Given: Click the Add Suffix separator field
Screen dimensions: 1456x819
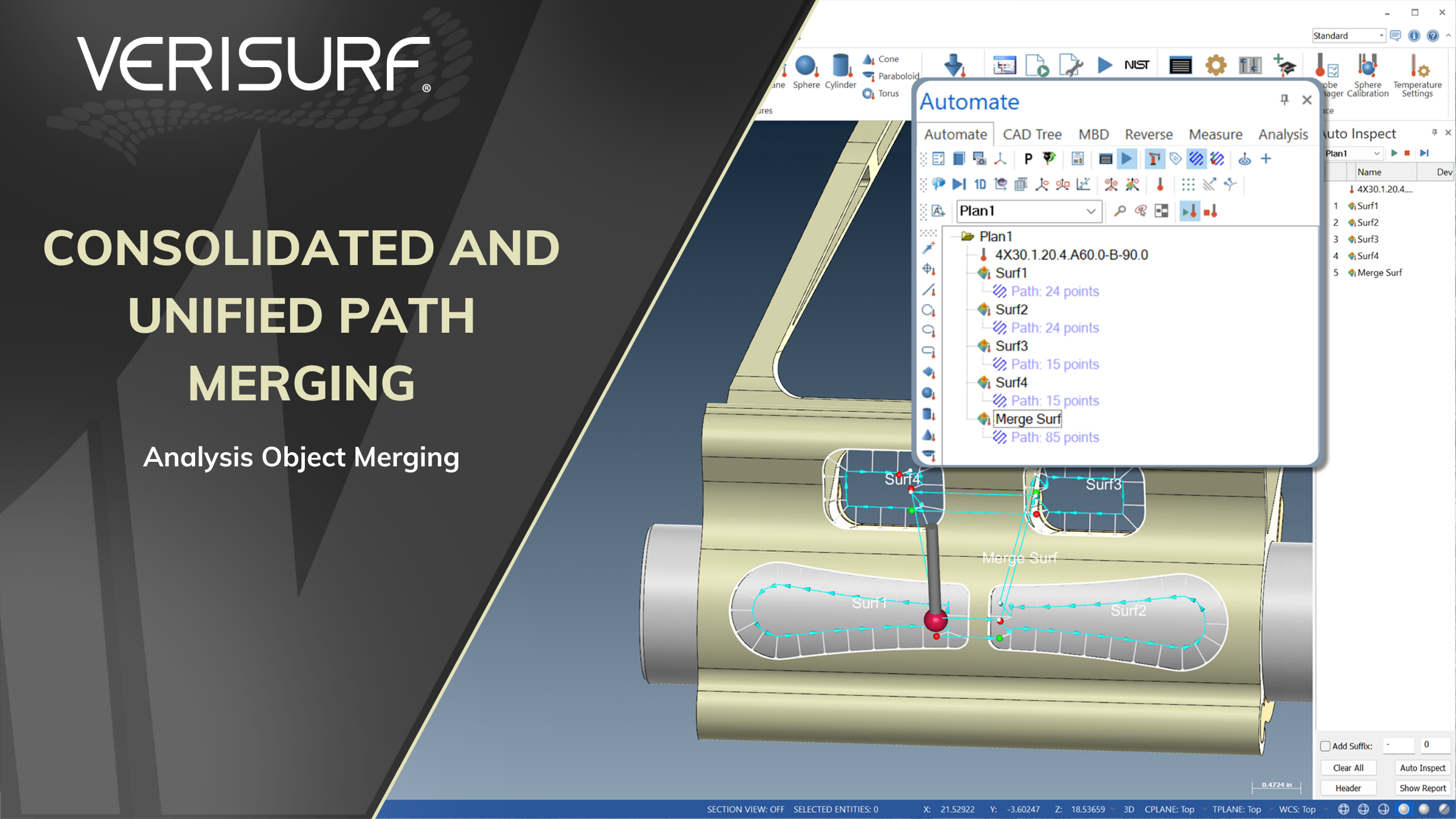Looking at the screenshot, I should [x=1399, y=745].
